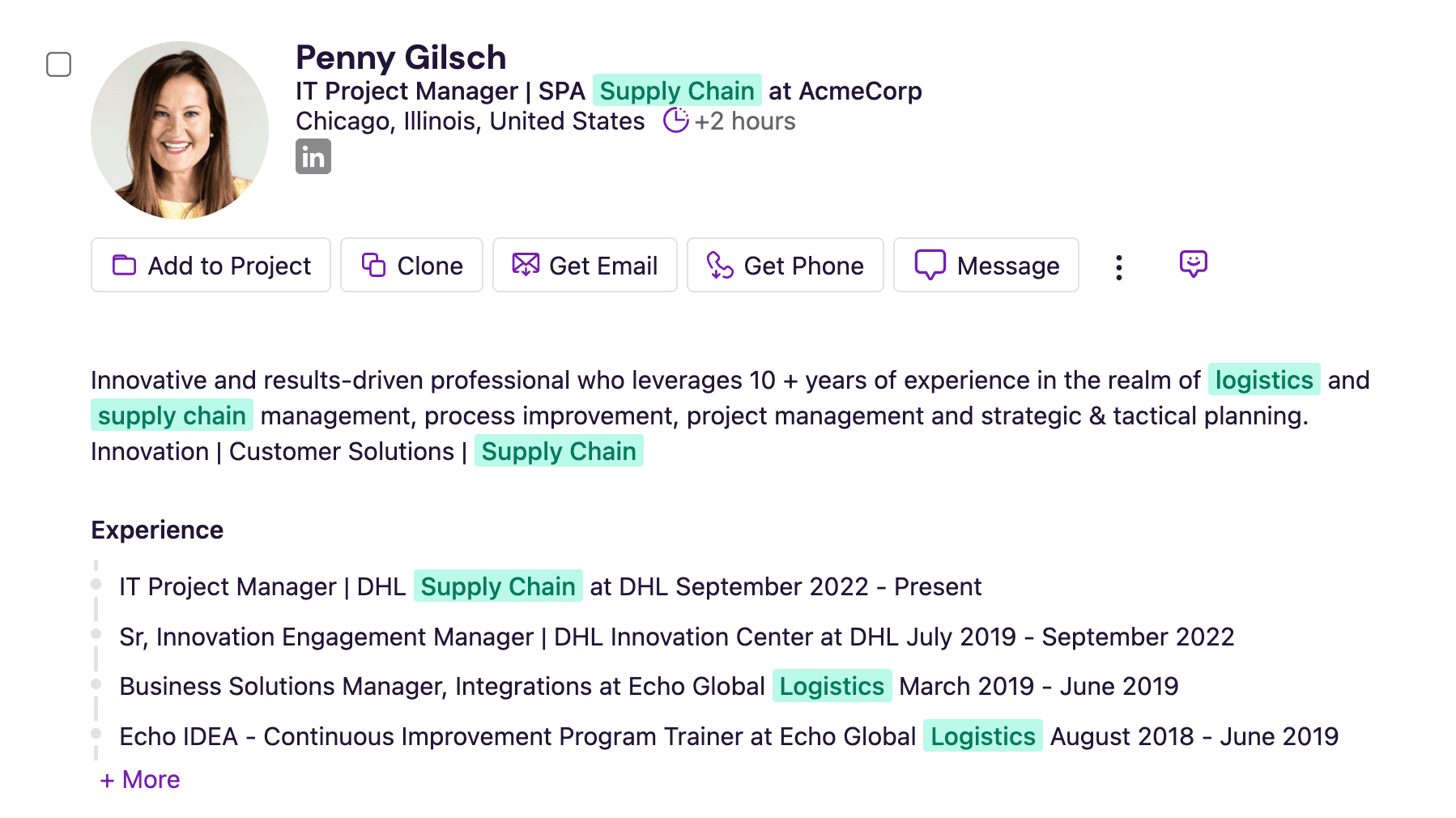The height and width of the screenshot is (818, 1456).
Task: Click the Clone button label
Action: coord(429,266)
